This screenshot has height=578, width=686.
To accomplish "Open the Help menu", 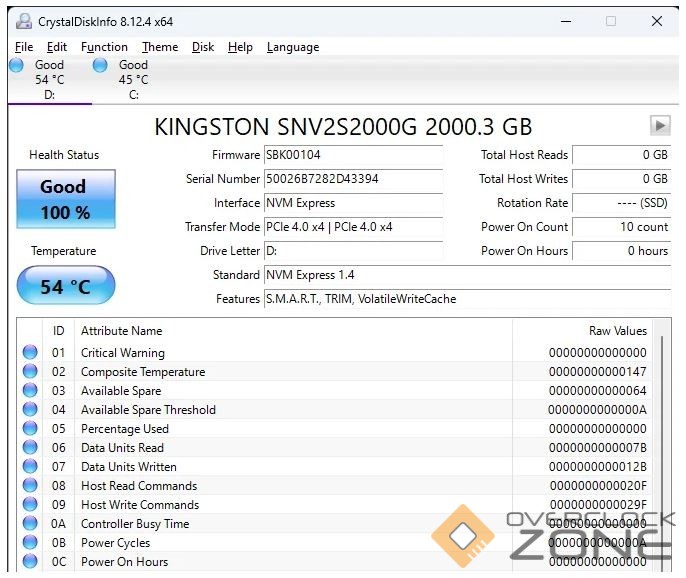I will (240, 47).
